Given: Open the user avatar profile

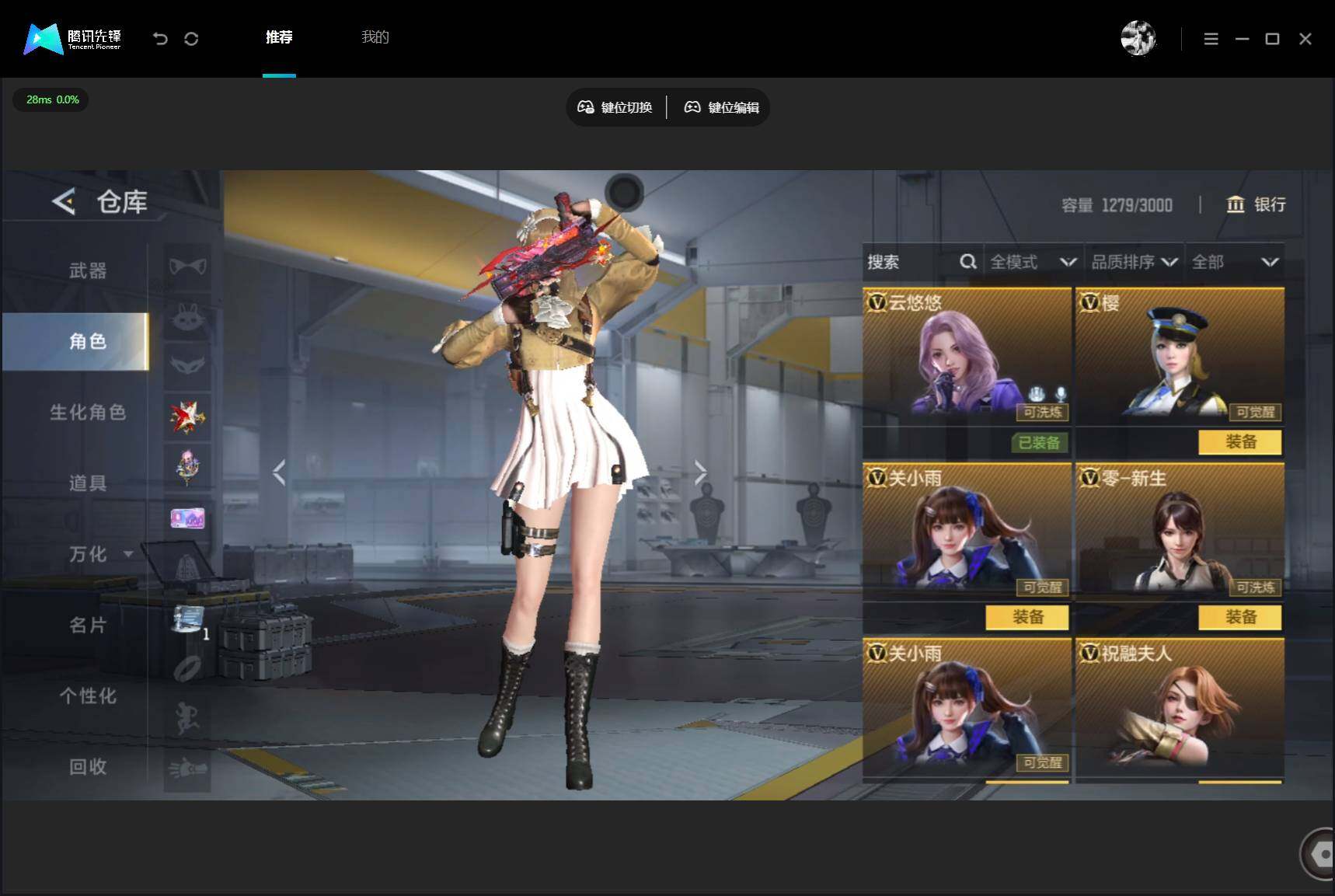Looking at the screenshot, I should click(x=1138, y=38).
